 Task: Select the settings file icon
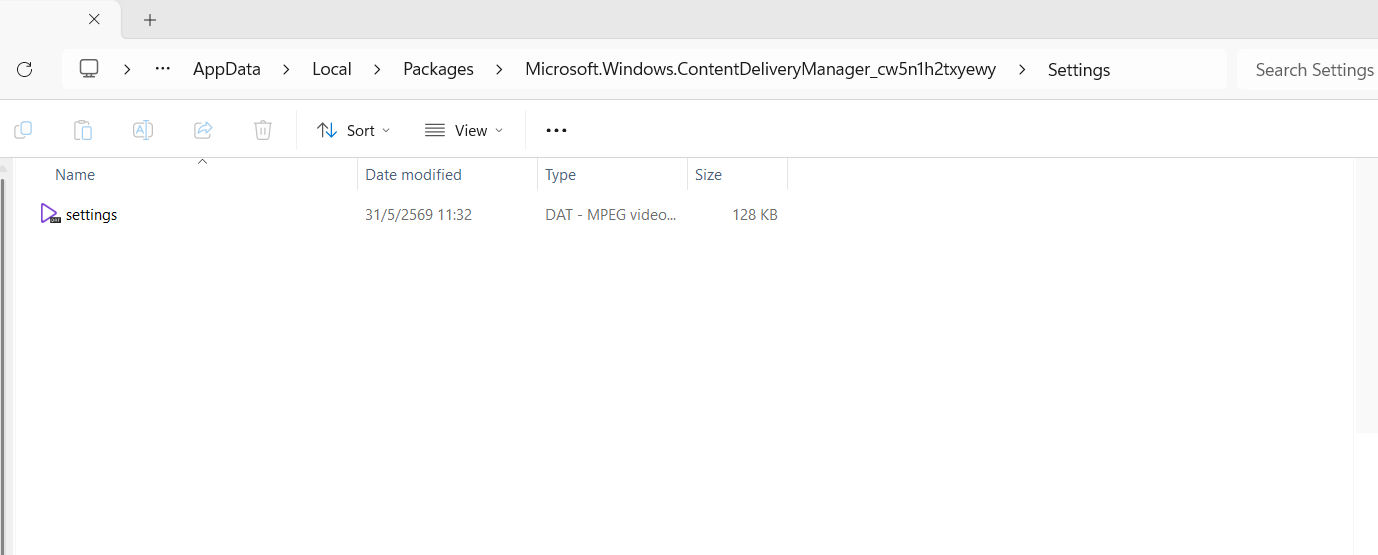[51, 214]
